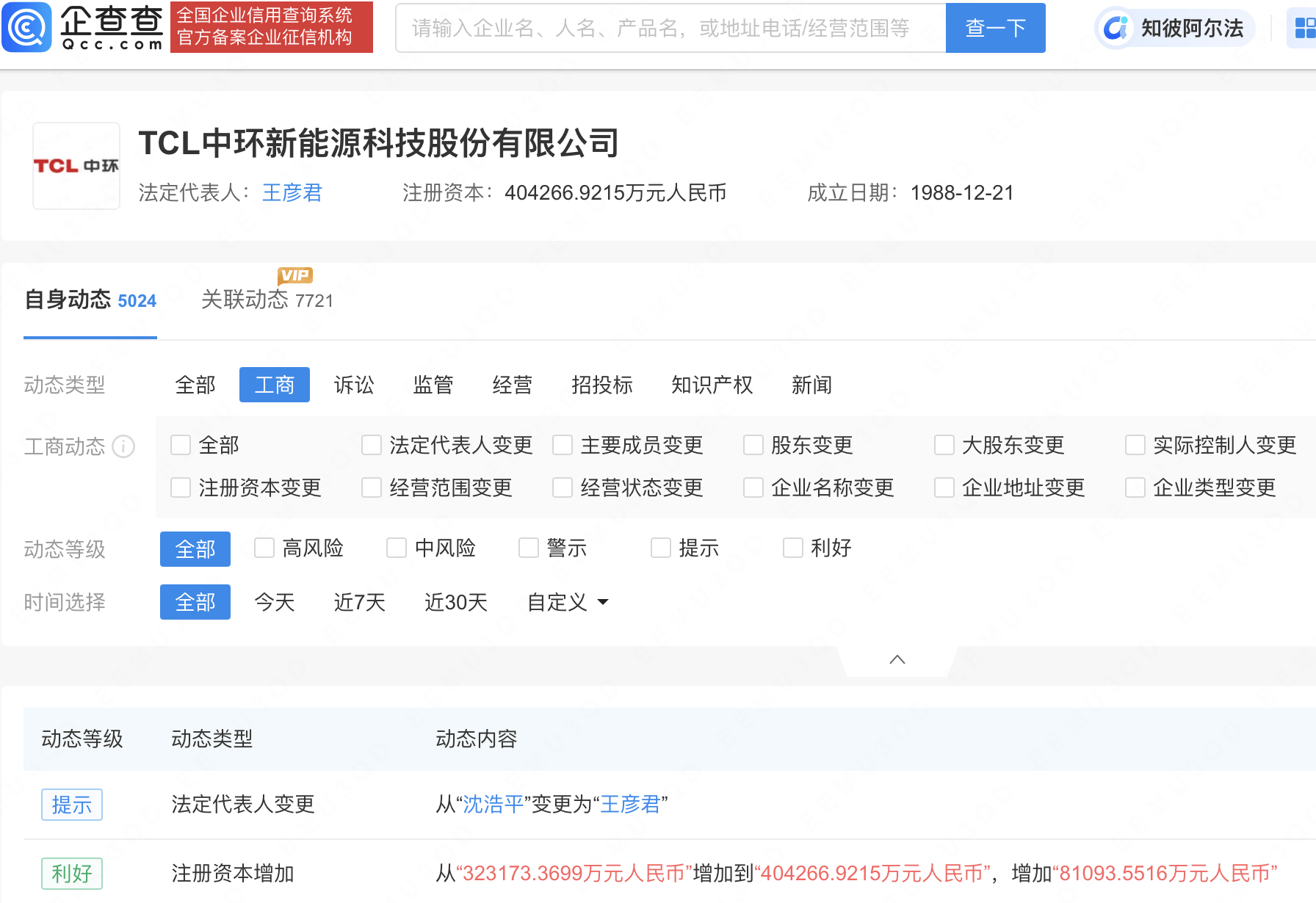This screenshot has height=903, width=1316.
Task: Switch to the 关联动态 tab
Action: point(267,300)
